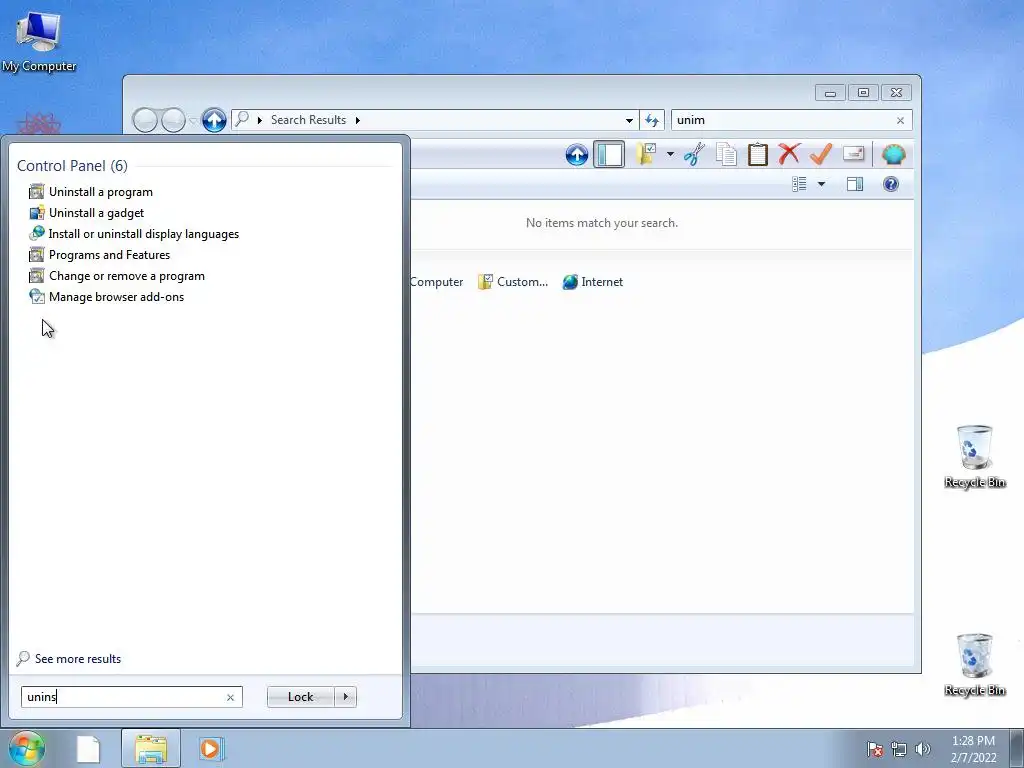Image resolution: width=1024 pixels, height=768 pixels.
Task: Select the lower Recycle Bin desktop icon
Action: click(974, 665)
